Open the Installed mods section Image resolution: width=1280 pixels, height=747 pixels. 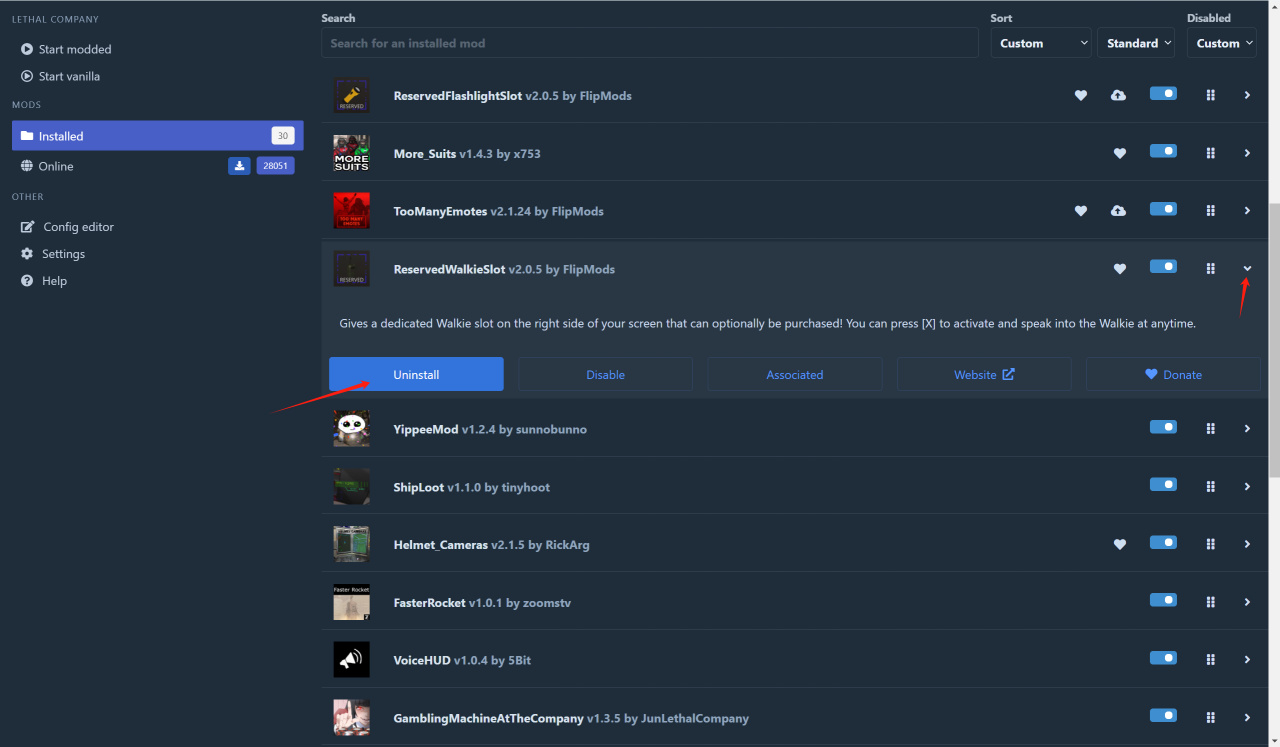(x=158, y=136)
